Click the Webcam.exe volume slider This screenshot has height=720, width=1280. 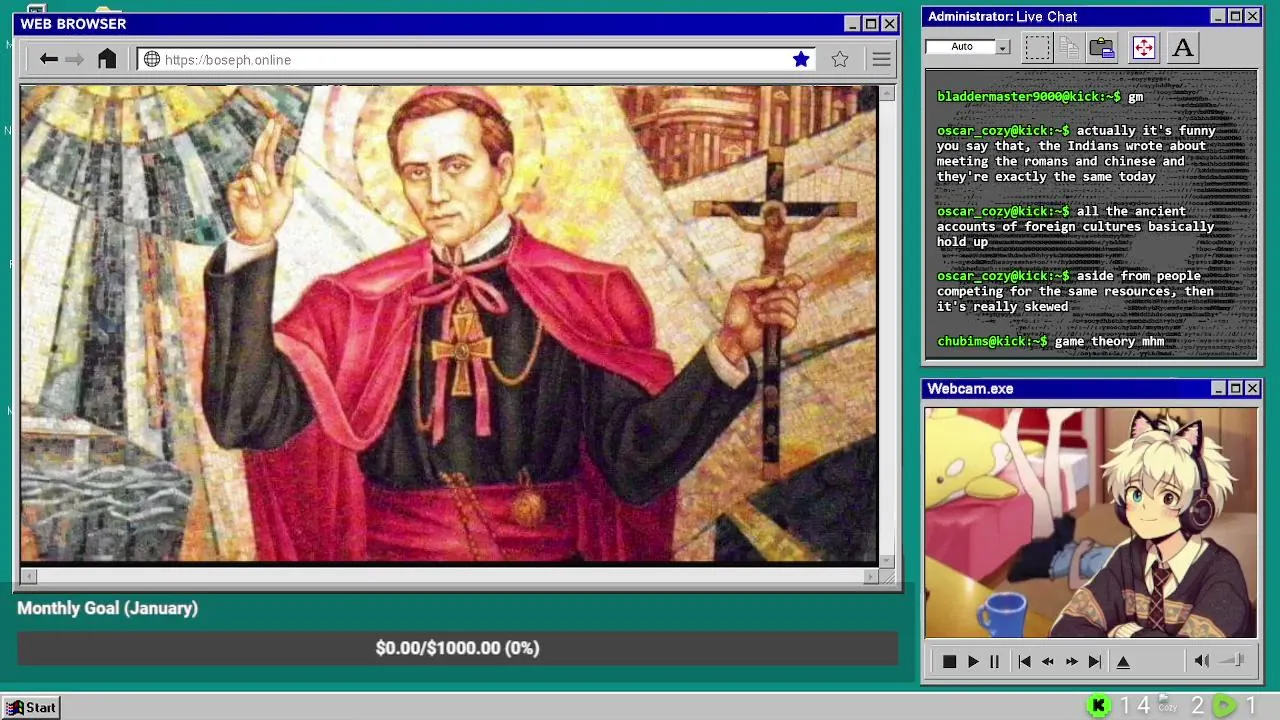[x=1233, y=660]
